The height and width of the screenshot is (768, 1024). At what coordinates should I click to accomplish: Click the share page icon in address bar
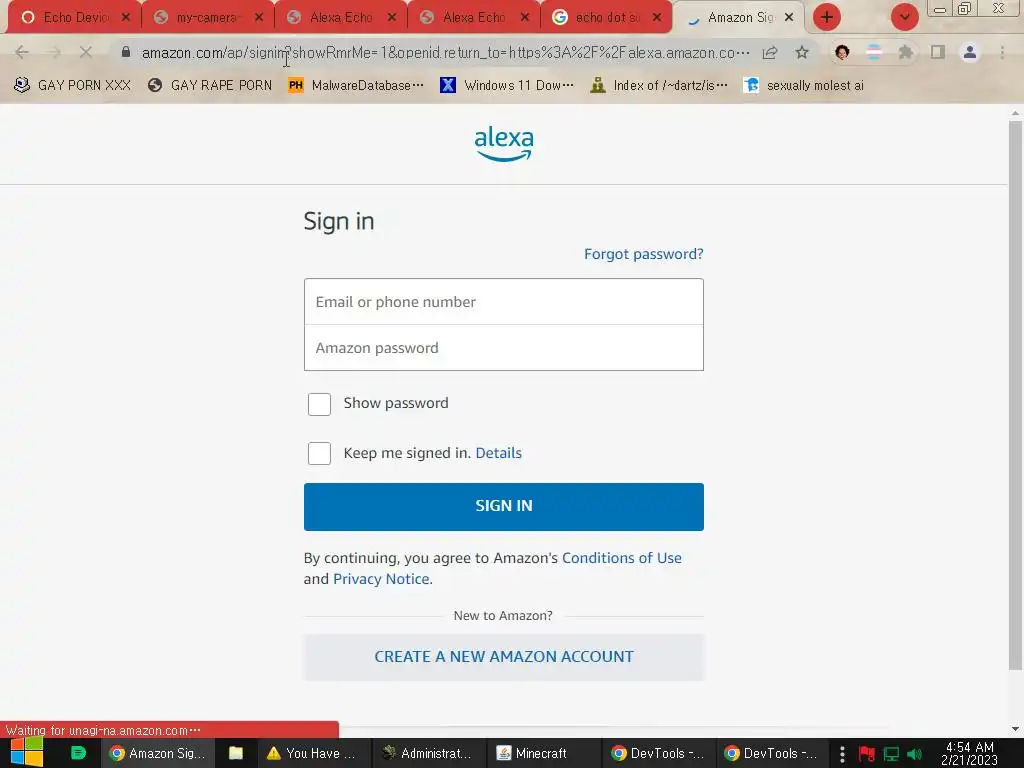point(770,52)
